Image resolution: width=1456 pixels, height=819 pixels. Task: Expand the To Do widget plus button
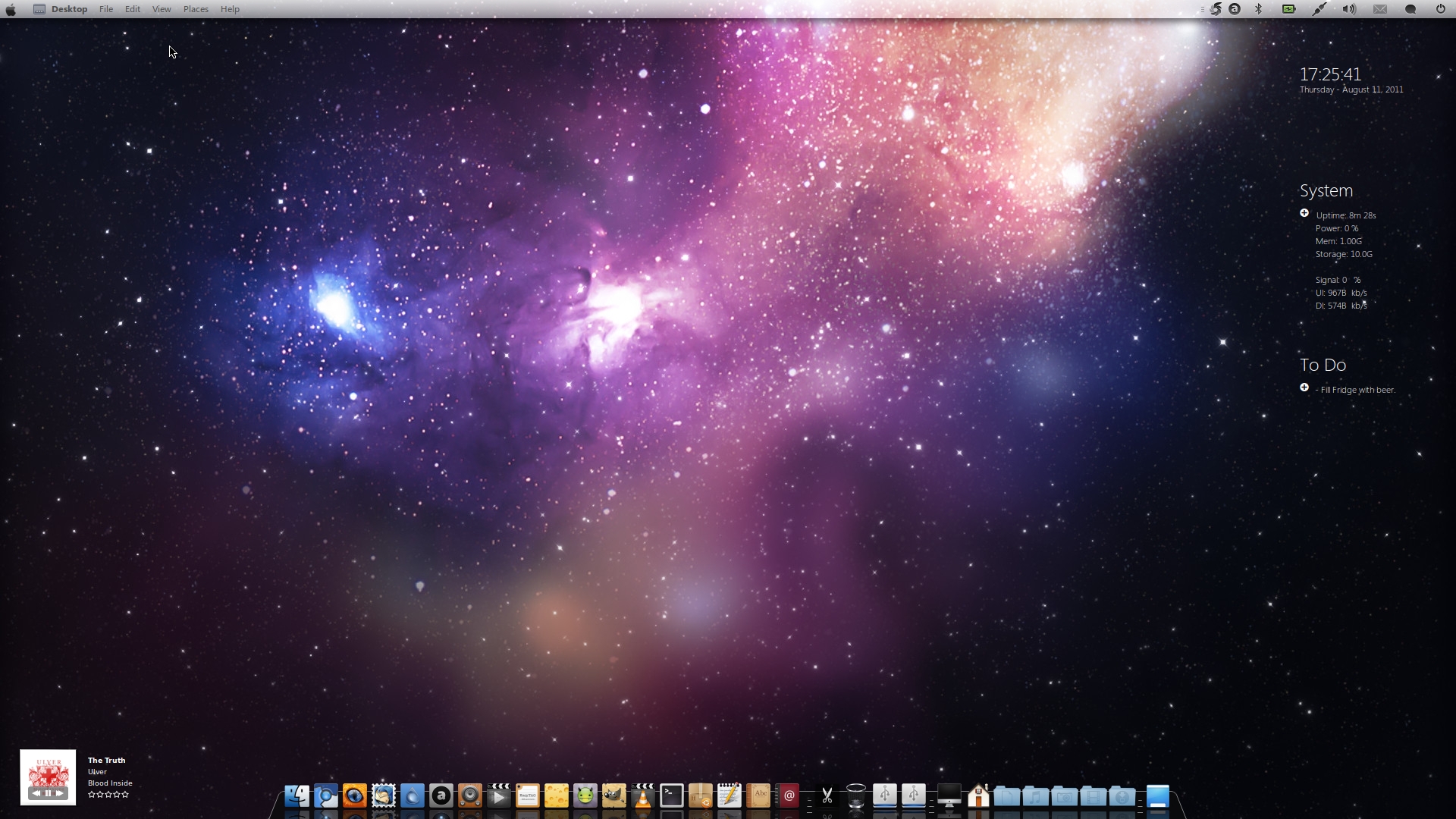point(1304,388)
